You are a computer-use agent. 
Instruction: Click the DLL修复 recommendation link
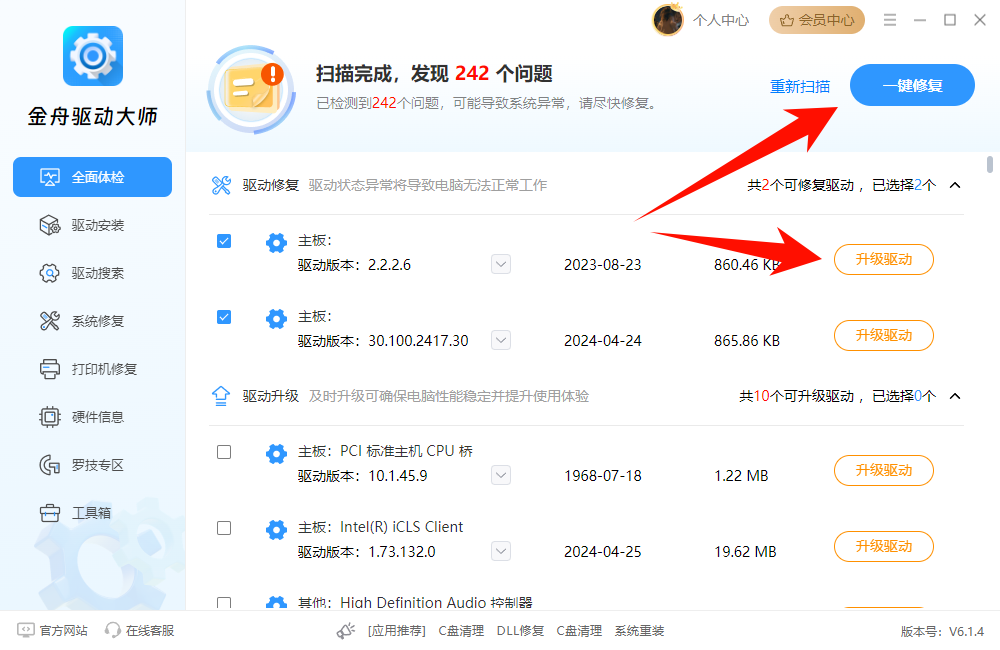pos(520,631)
